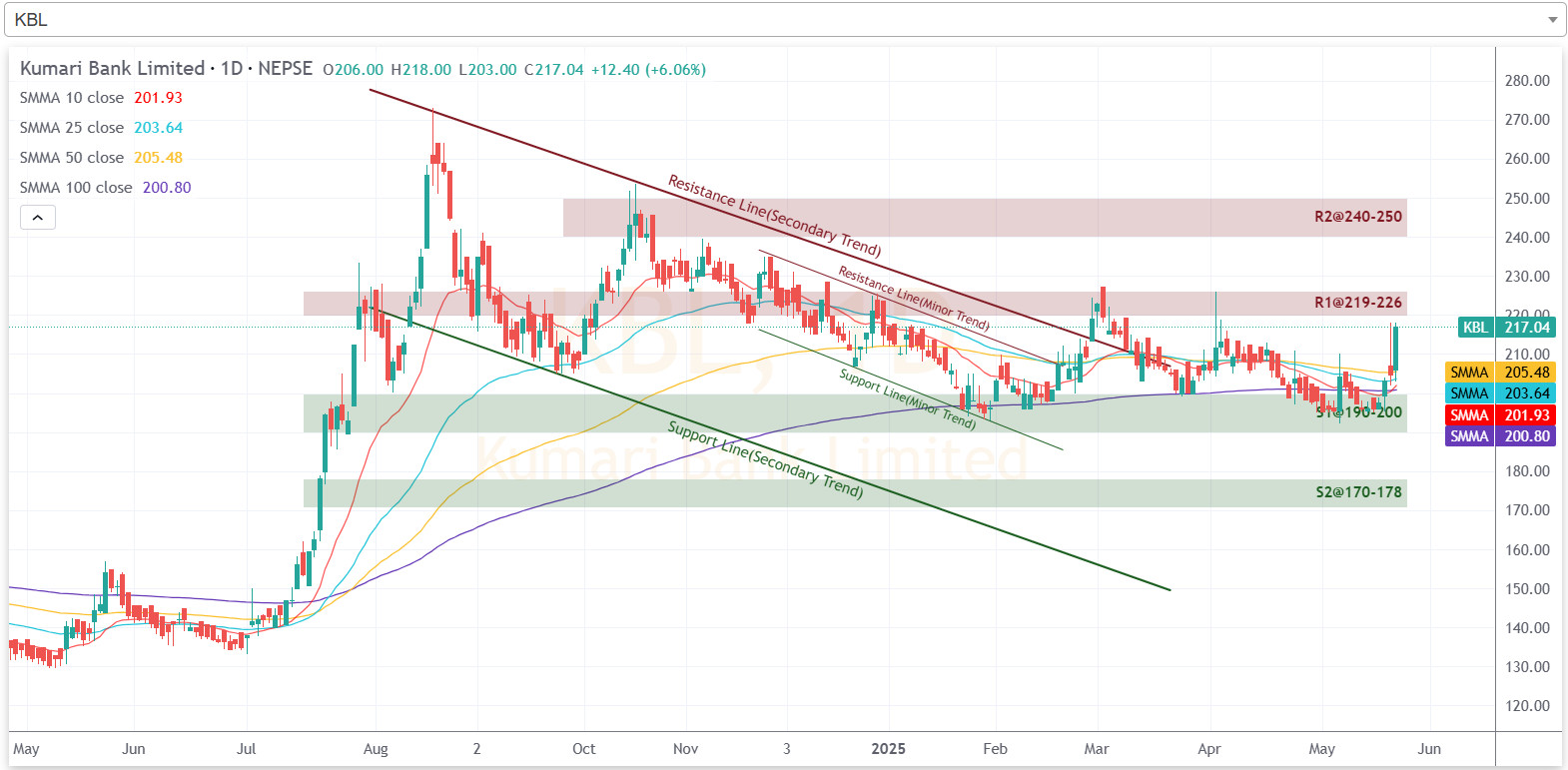Select the R1@219-226 resistance zone label
1568x770 pixels.
(1357, 302)
